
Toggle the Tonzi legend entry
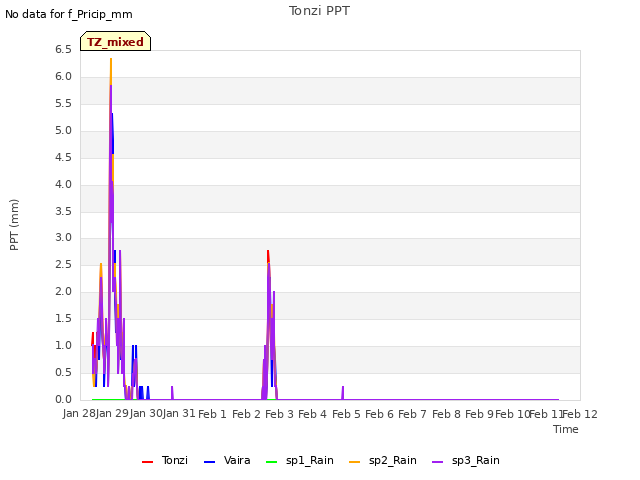coord(165,460)
